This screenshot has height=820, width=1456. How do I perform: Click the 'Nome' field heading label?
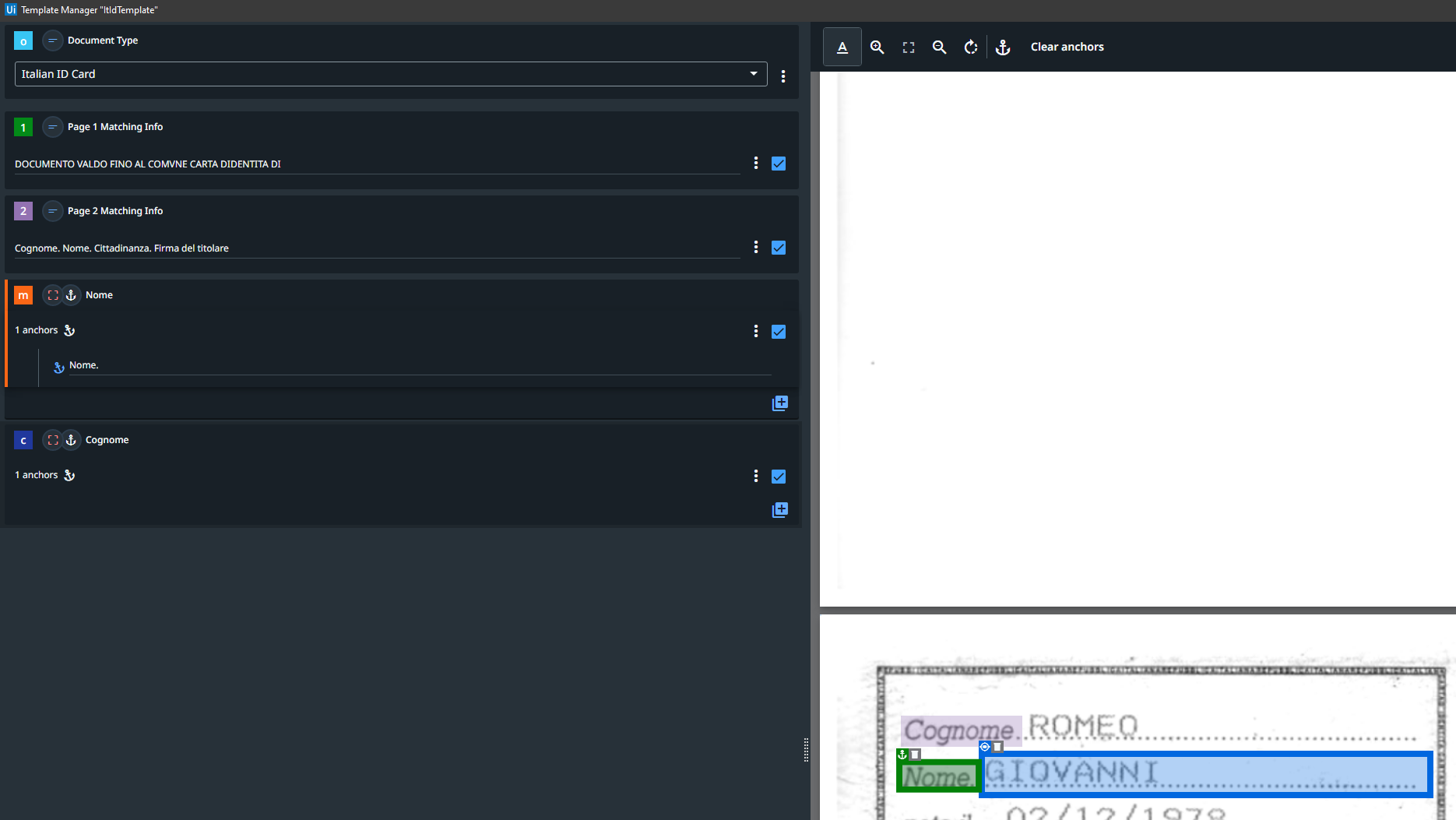99,295
